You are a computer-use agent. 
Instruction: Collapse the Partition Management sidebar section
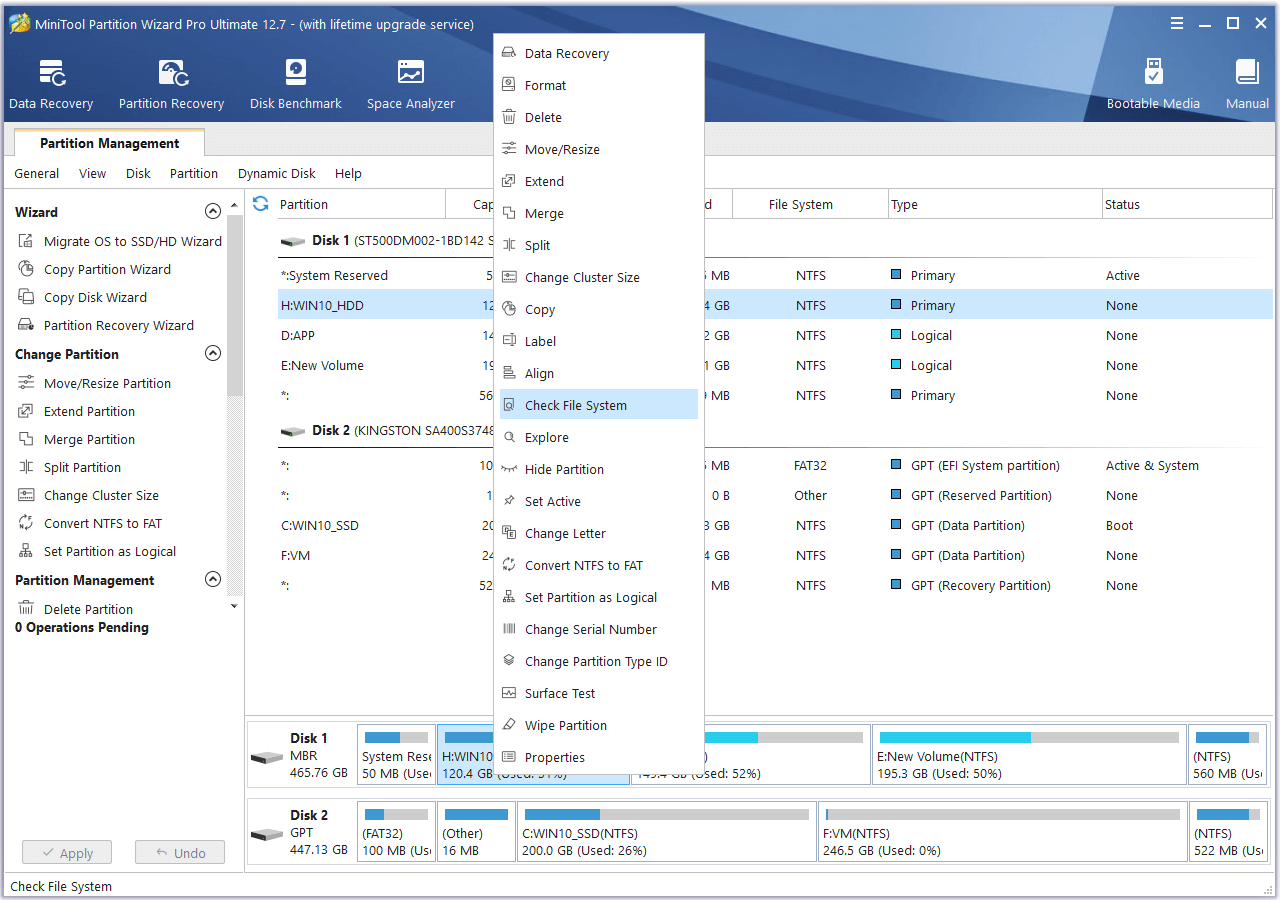pyautogui.click(x=212, y=580)
